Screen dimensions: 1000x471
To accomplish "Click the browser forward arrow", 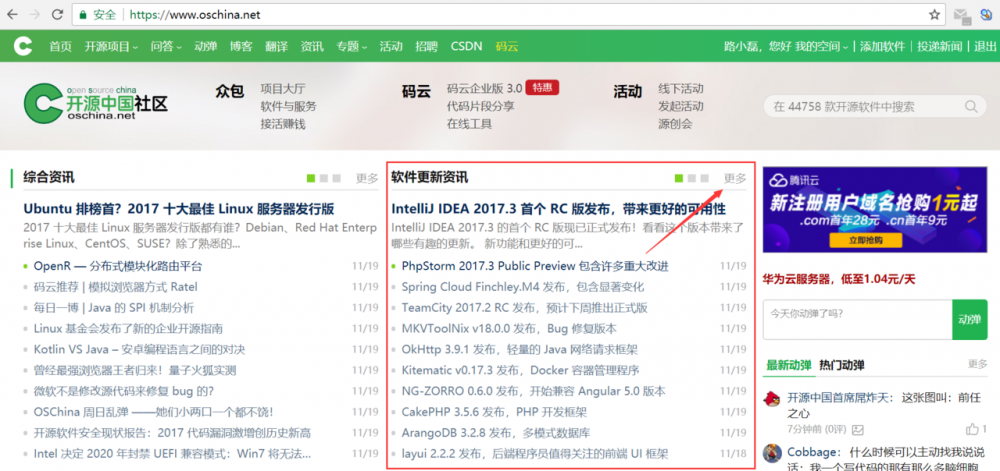I will coord(35,15).
